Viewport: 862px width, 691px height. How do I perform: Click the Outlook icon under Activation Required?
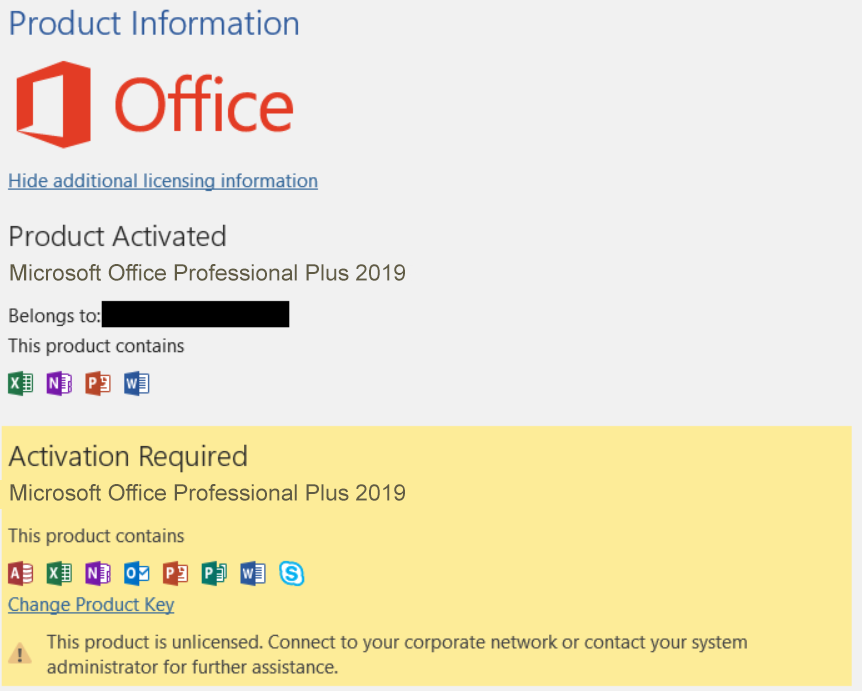(x=136, y=573)
